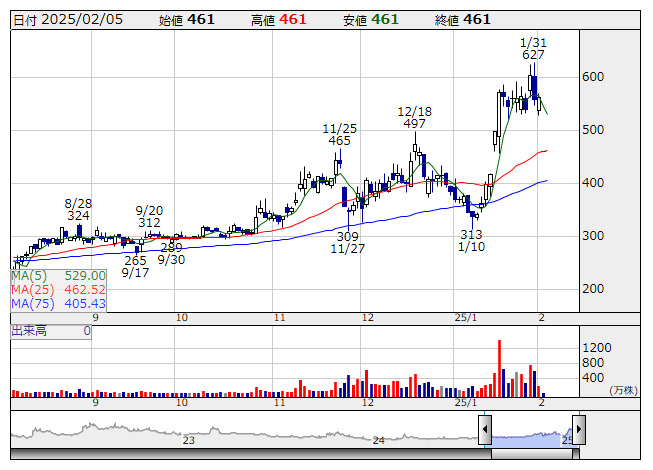
Task: Click the date label 2025/02/05
Action: [82, 20]
